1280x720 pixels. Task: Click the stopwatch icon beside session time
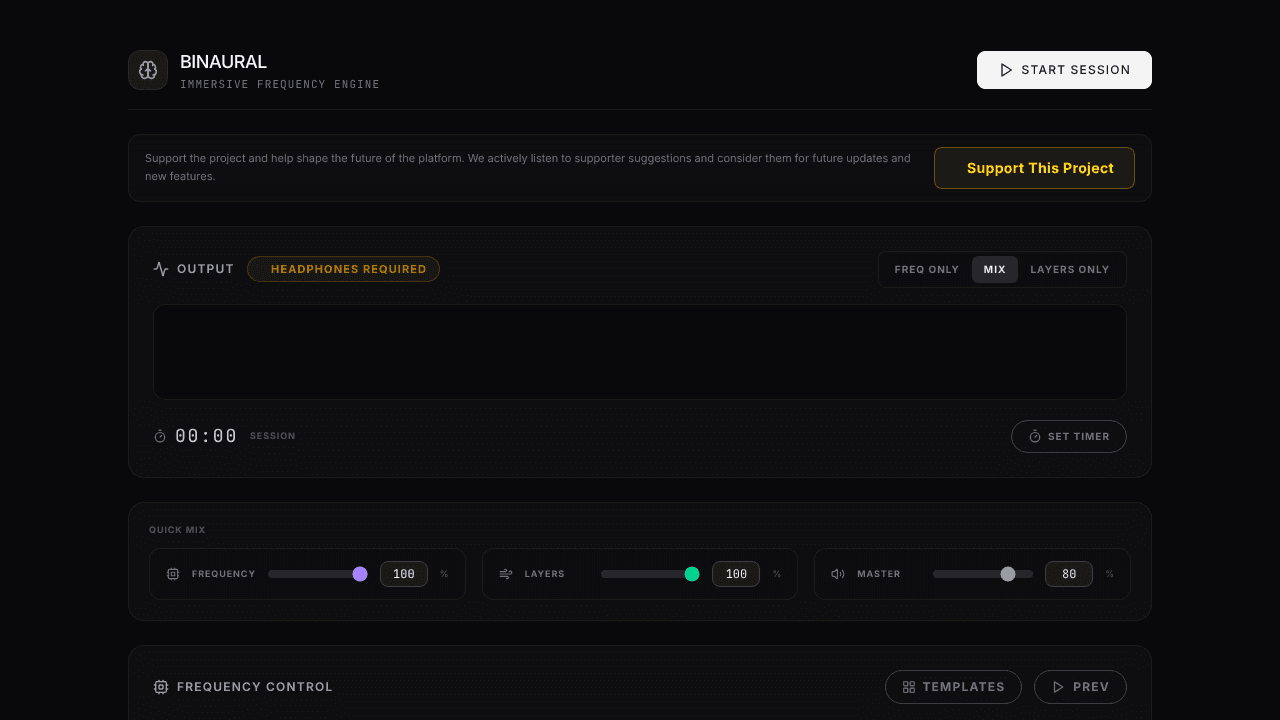point(160,436)
